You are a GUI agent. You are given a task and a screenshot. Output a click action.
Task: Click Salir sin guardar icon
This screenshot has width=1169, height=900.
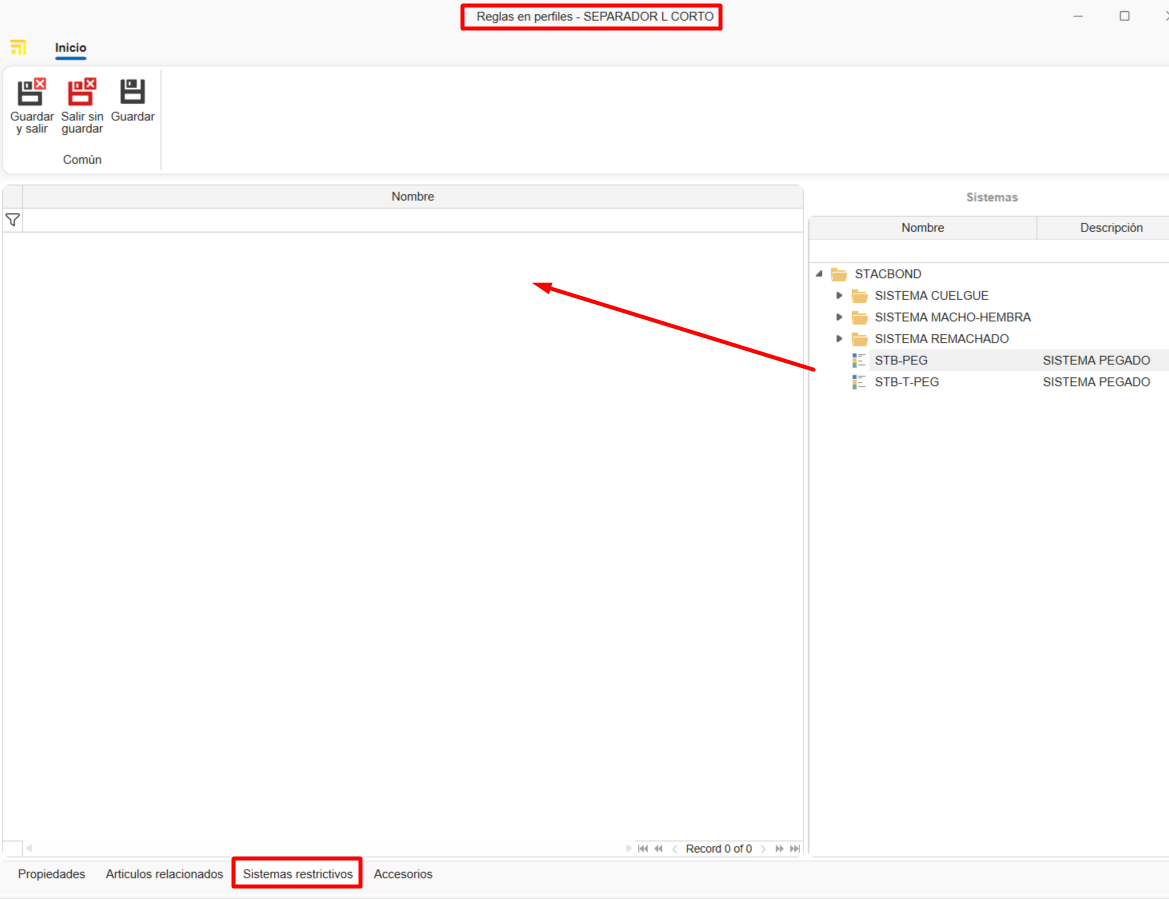(x=82, y=93)
